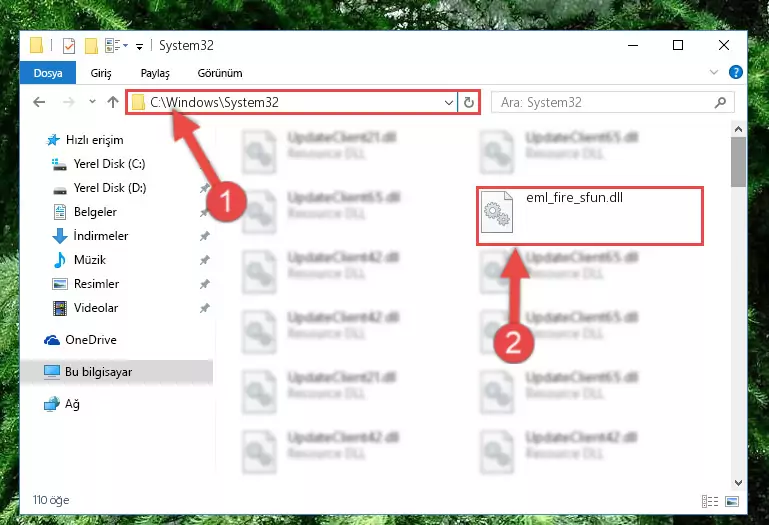Open the Görünüm ribbon tab
769x525 pixels.
220,73
